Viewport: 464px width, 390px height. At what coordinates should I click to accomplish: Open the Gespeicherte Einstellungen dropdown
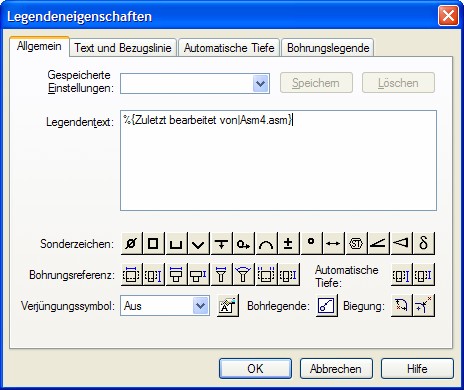261,83
